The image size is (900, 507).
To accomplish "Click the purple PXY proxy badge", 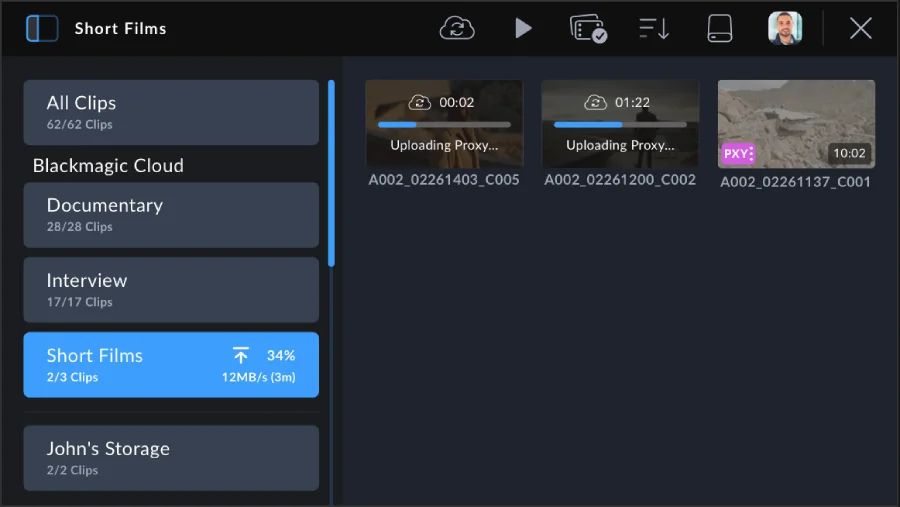I will [x=738, y=154].
